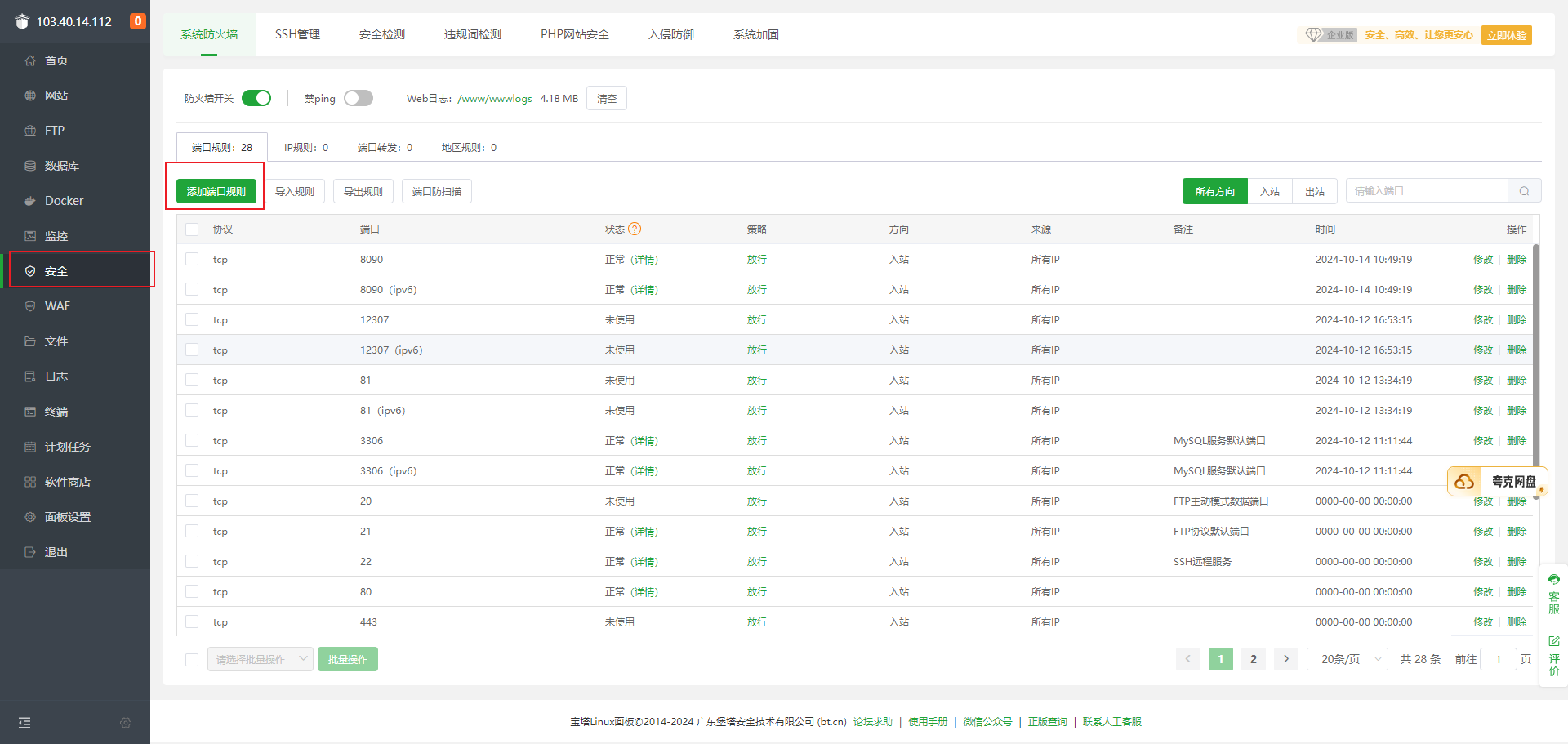Click the 评价 feedback edit icon
The image size is (1568, 744).
[1554, 641]
